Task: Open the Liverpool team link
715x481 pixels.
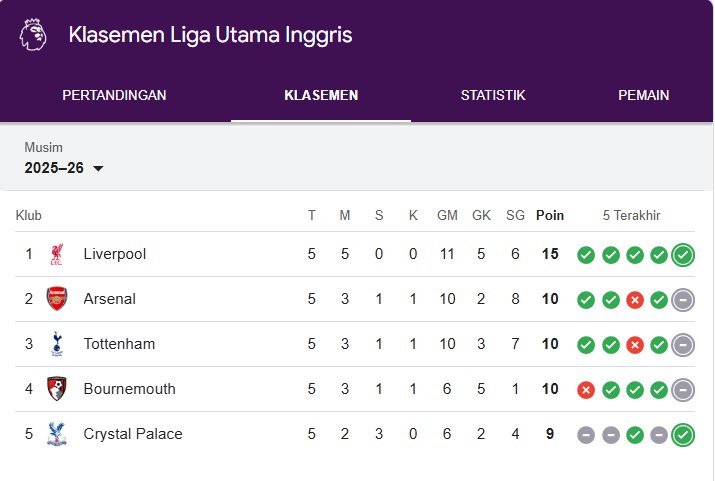Action: [x=115, y=254]
